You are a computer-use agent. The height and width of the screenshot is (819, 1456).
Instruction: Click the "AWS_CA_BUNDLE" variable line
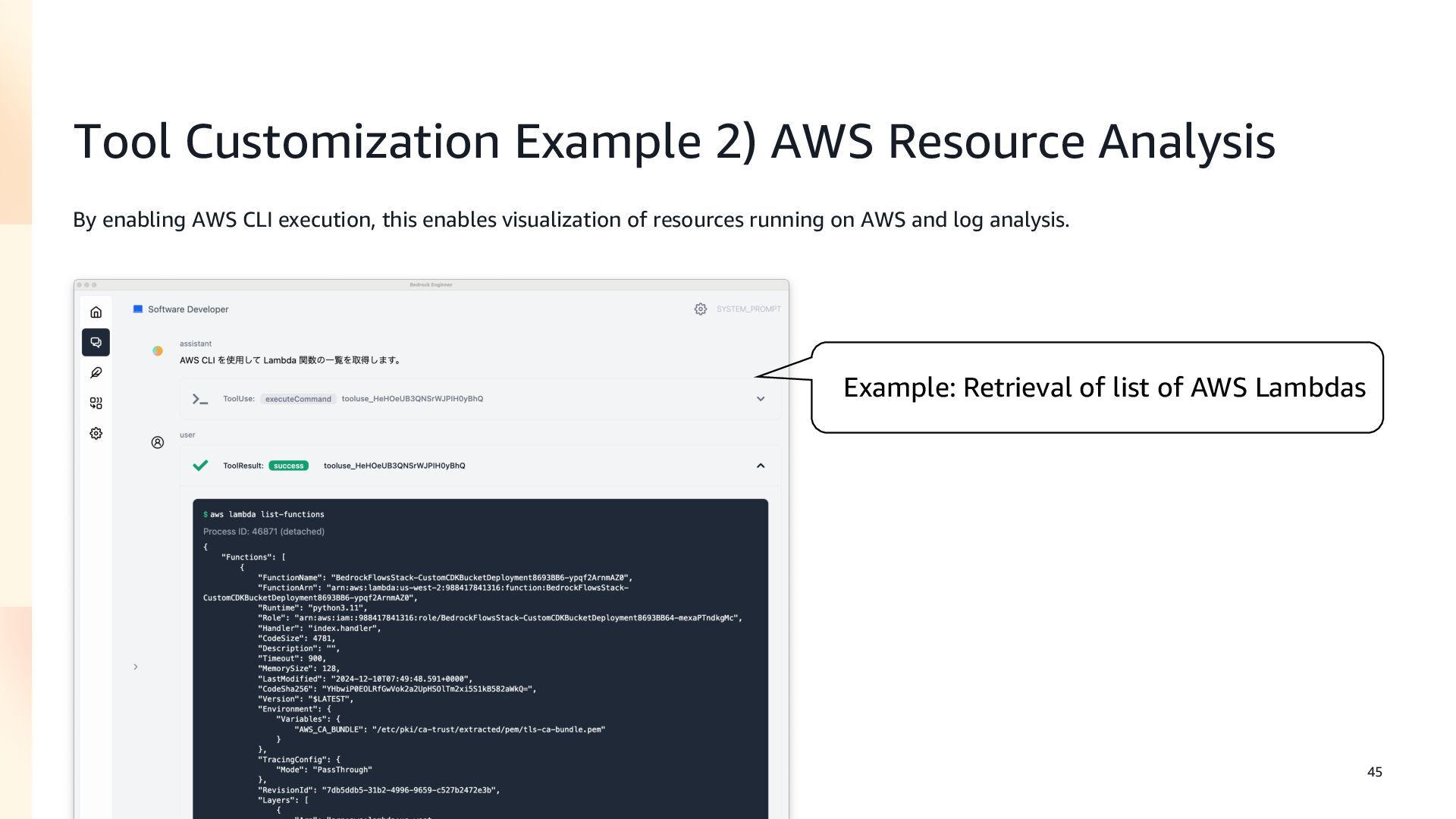pos(450,730)
